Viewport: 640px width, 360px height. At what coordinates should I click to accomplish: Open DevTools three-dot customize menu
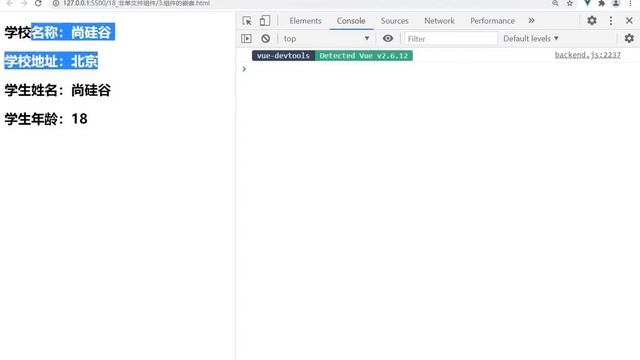pos(611,21)
